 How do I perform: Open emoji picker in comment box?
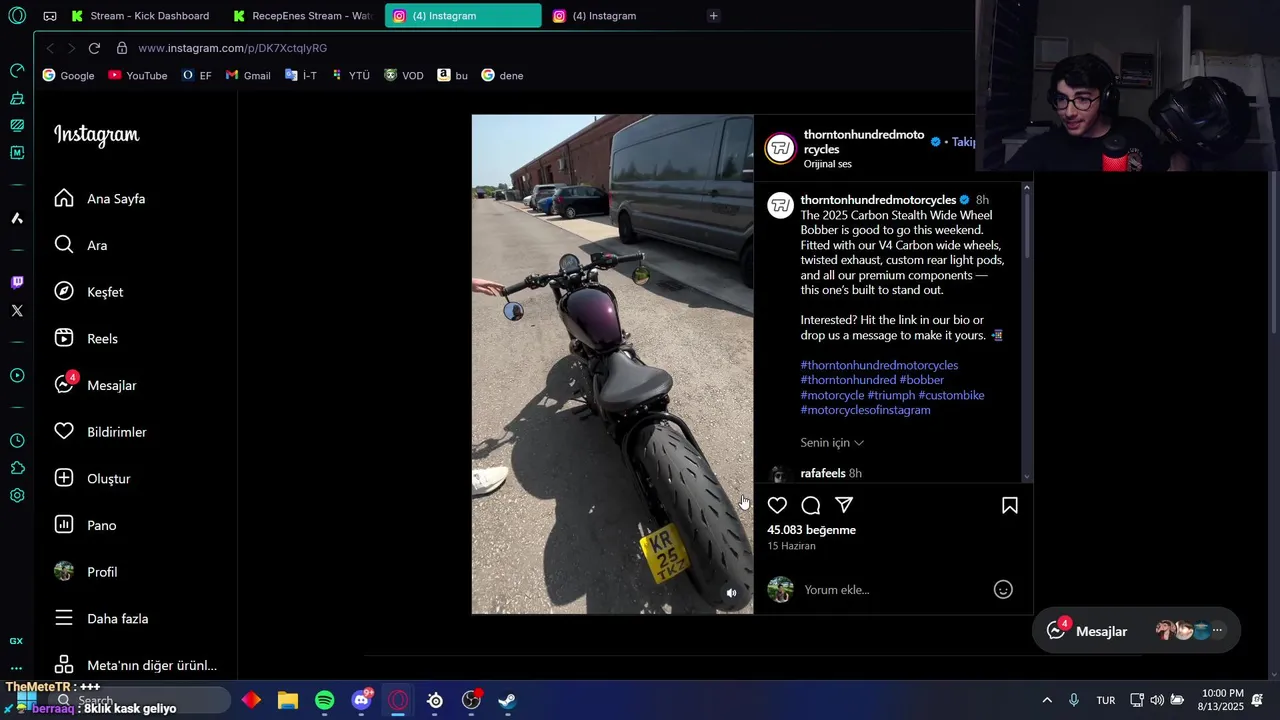point(1003,589)
